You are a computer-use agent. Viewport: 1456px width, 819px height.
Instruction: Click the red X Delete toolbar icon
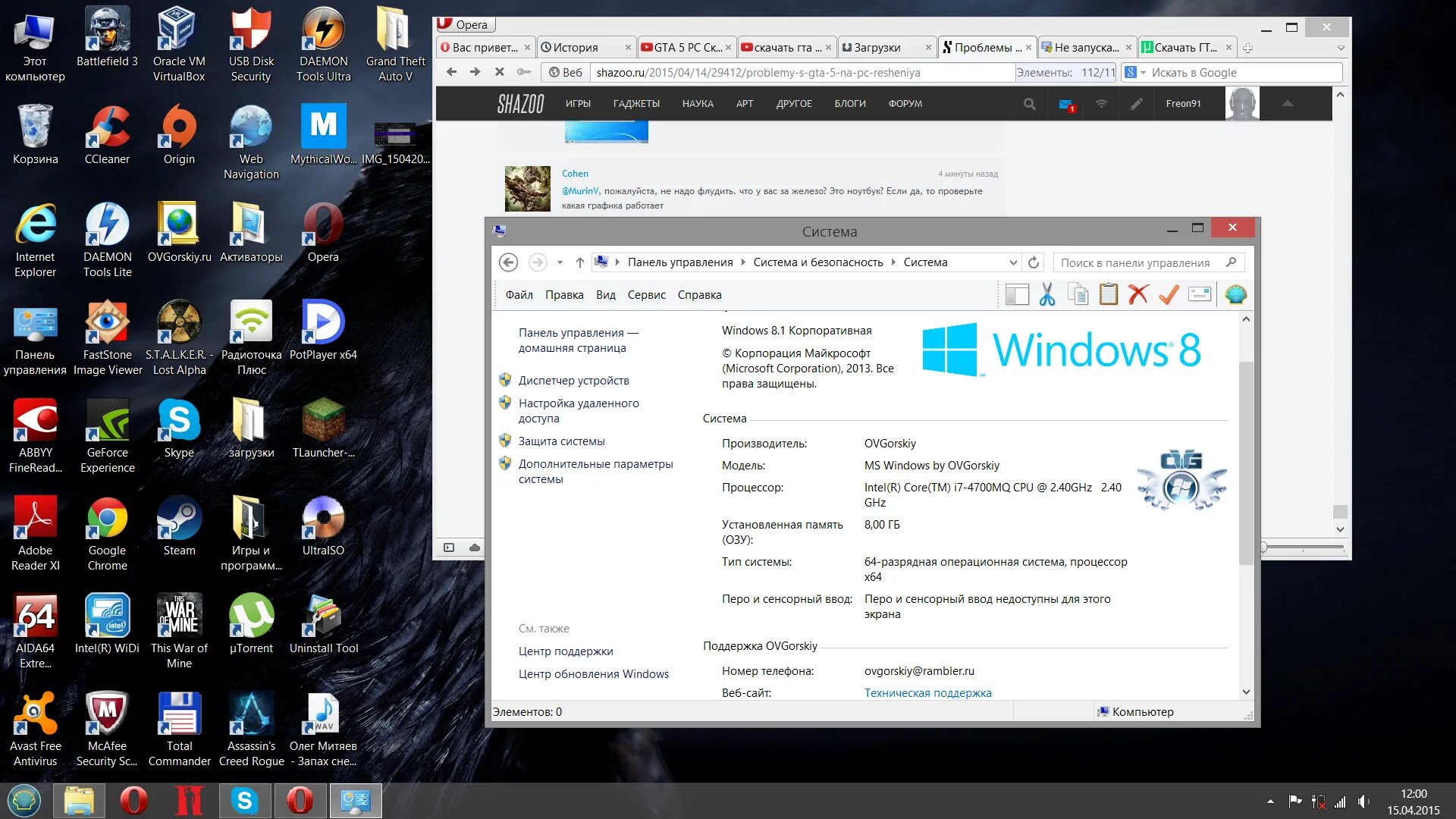[x=1138, y=294]
